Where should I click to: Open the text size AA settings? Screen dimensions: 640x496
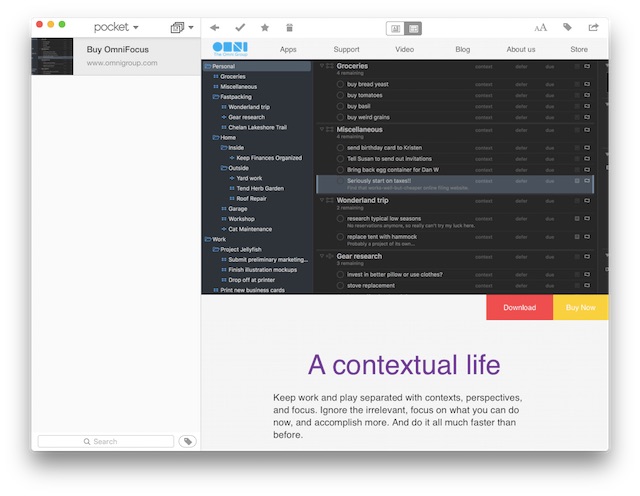coord(541,28)
